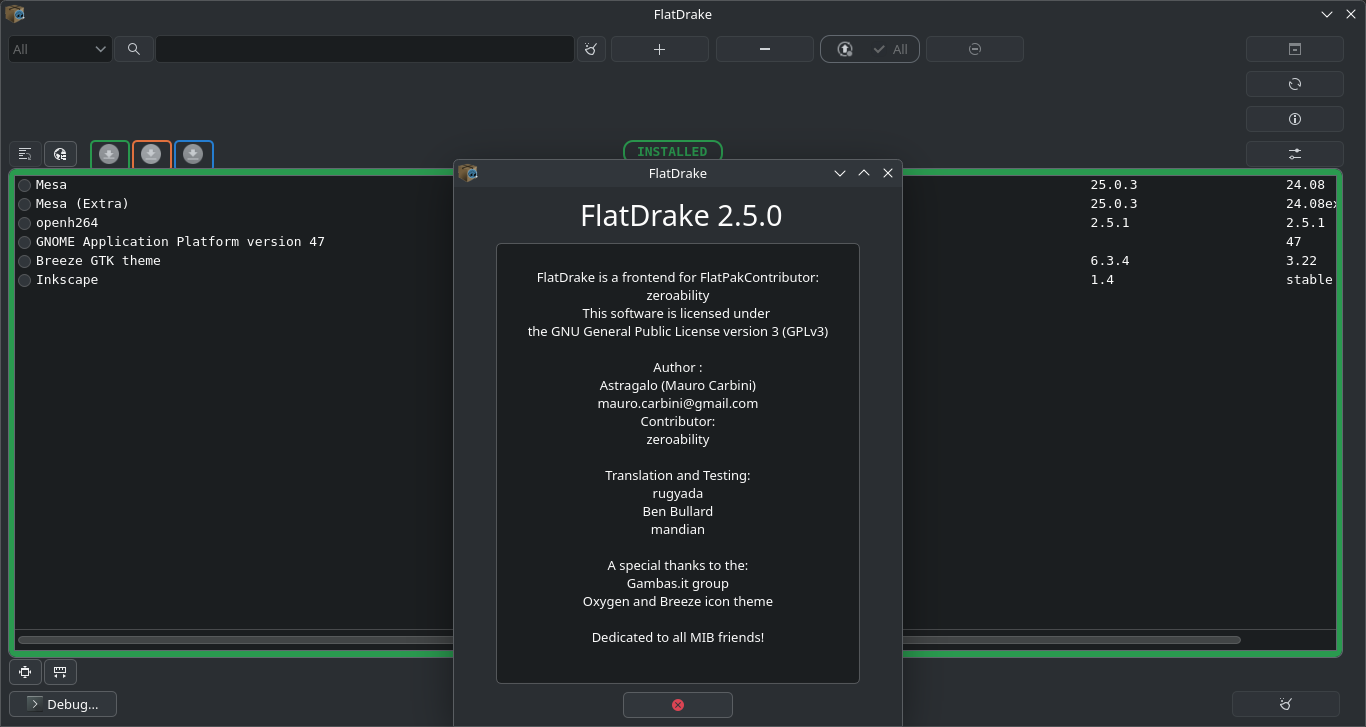Expand the Debug... panel
1366x727 pixels.
tap(62, 704)
